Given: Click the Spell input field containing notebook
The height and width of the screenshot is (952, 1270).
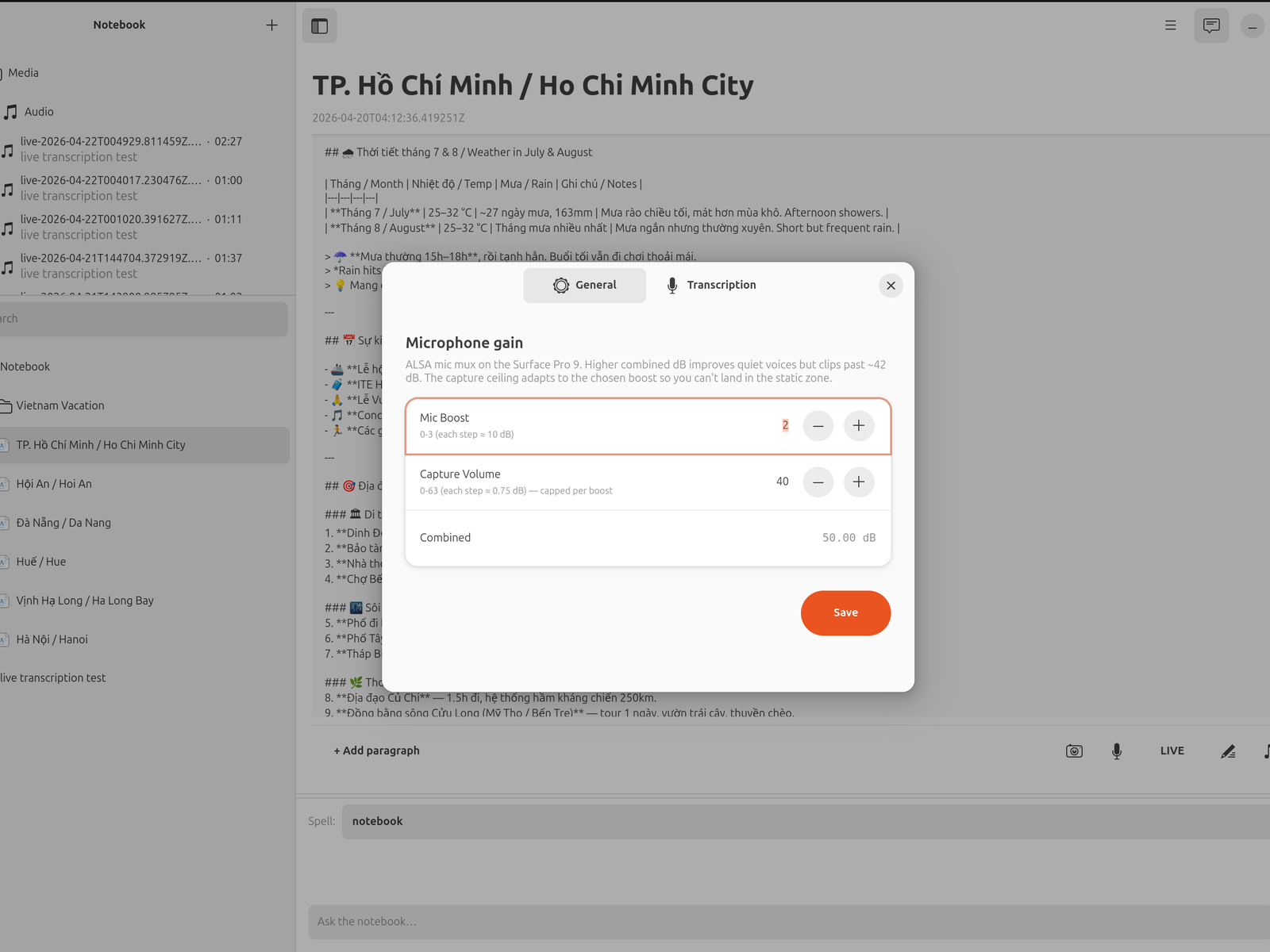Looking at the screenshot, I should click(806, 822).
